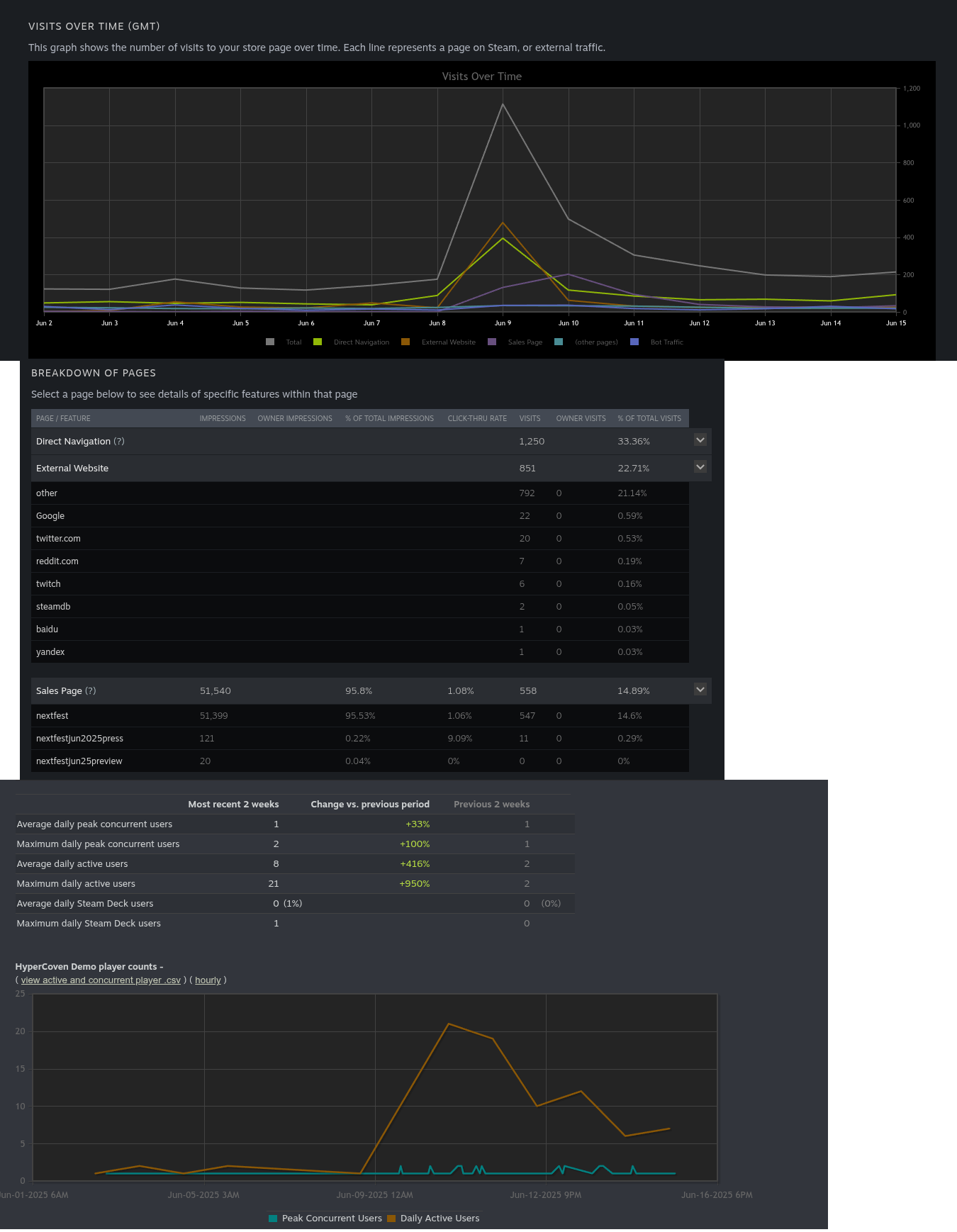Sort by the OWNER IMPRESSIONS column header
Image resolution: width=957 pixels, height=1232 pixels.
[x=295, y=418]
